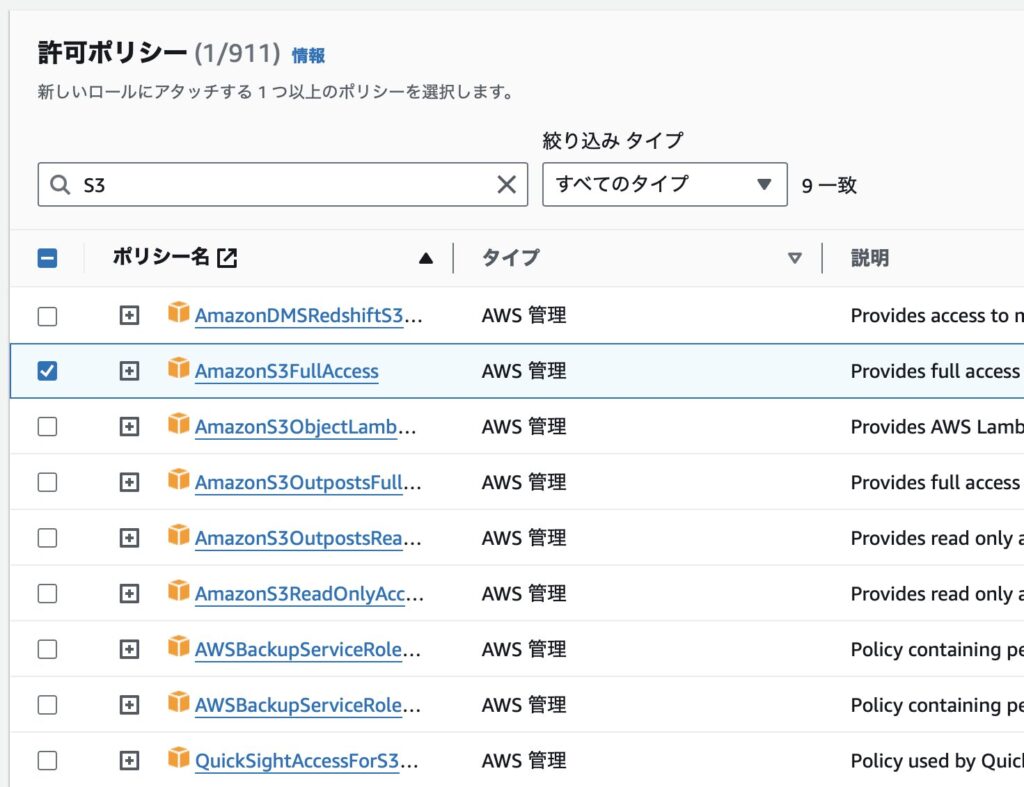
Task: Toggle the select-all checkbox in the table header
Action: click(x=47, y=258)
